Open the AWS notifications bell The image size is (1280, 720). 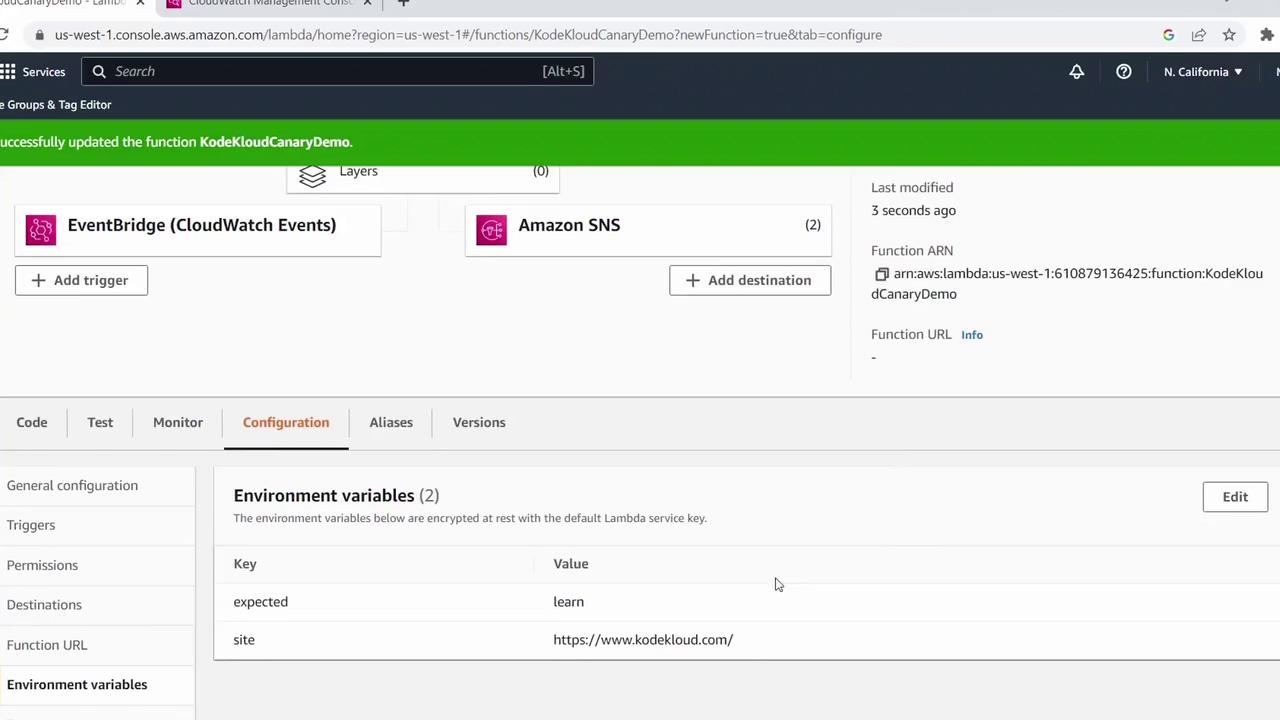1077,72
